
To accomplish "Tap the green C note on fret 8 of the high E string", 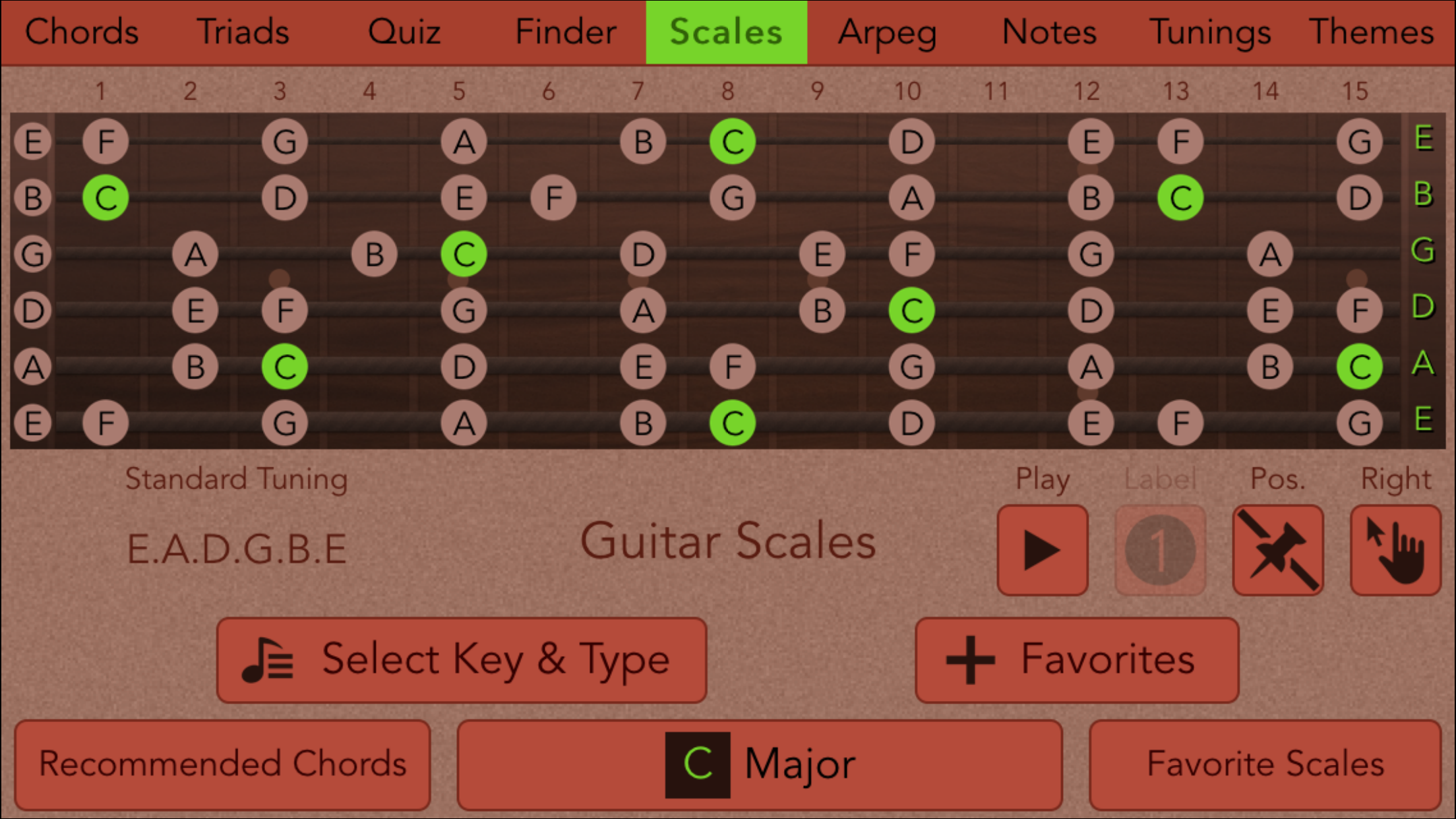I will (x=732, y=142).
